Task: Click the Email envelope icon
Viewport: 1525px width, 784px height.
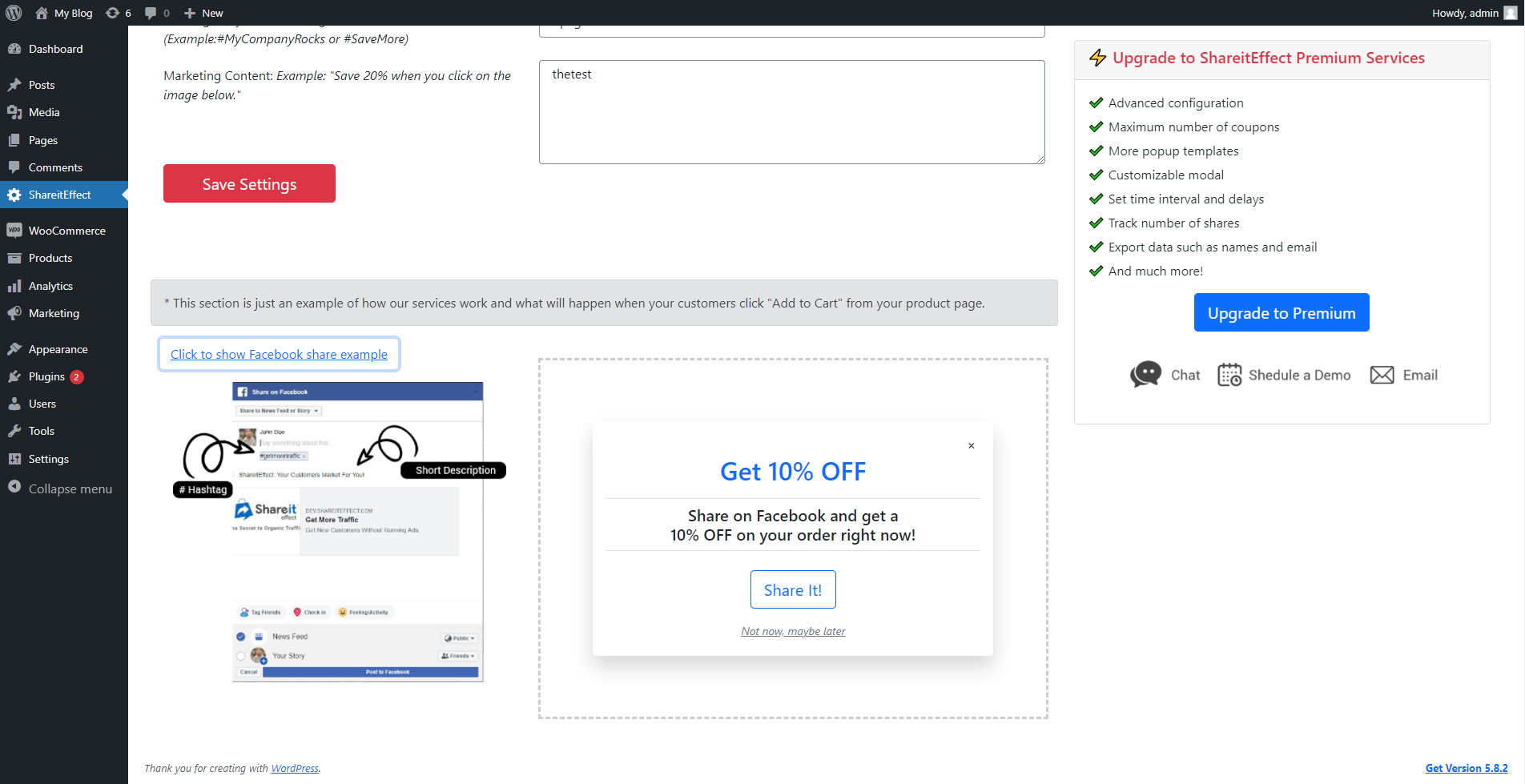Action: (1382, 375)
